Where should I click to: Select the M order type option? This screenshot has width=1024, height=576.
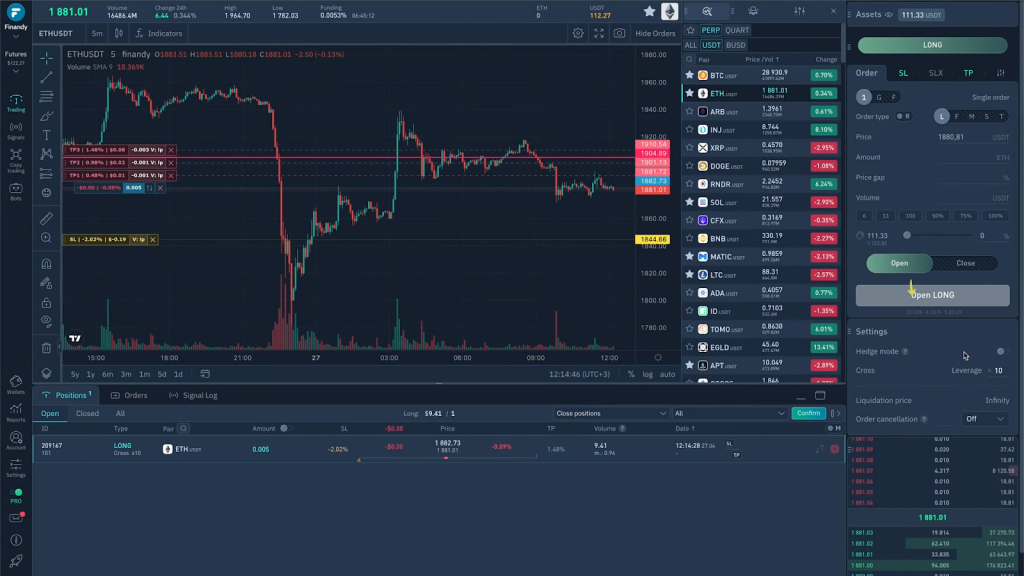click(x=971, y=117)
